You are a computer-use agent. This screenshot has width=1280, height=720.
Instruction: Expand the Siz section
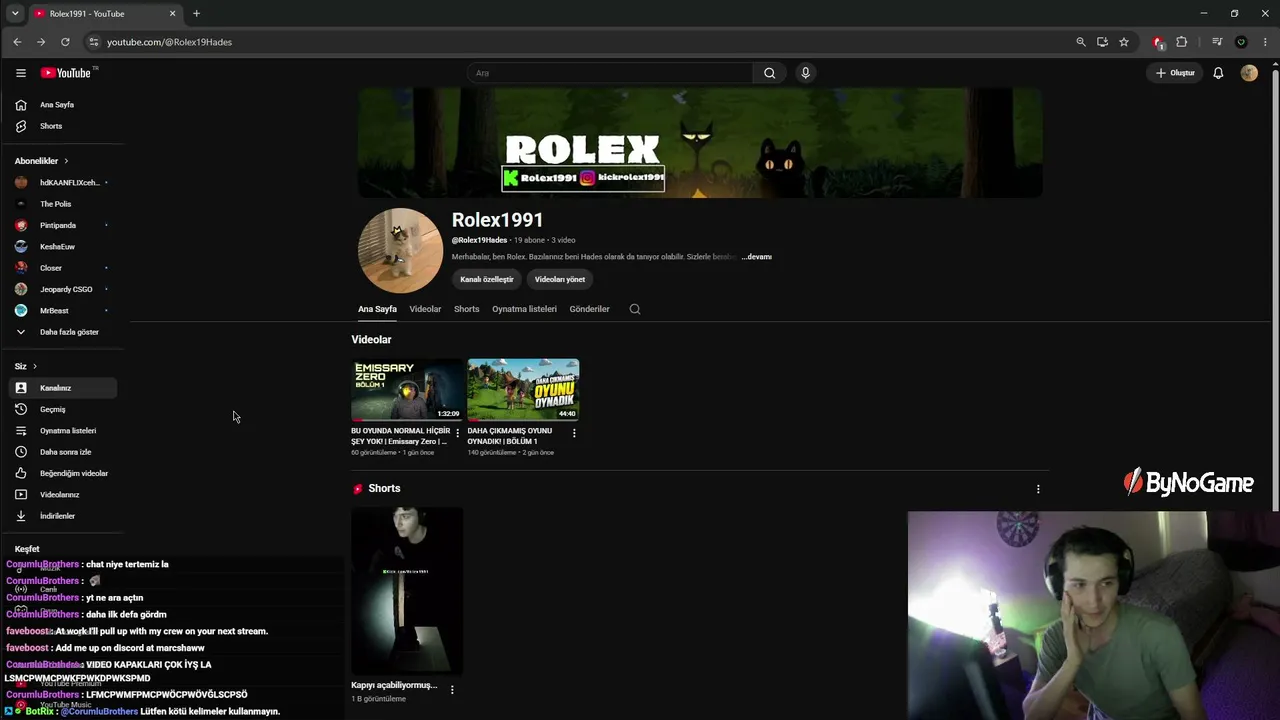pos(26,367)
